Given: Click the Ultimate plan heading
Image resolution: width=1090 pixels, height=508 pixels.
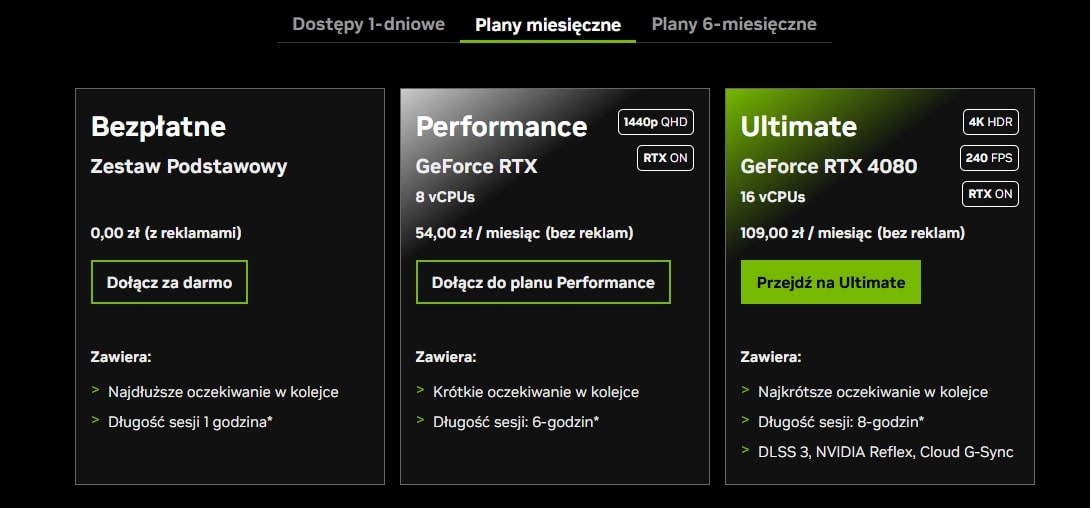Looking at the screenshot, I should (799, 127).
